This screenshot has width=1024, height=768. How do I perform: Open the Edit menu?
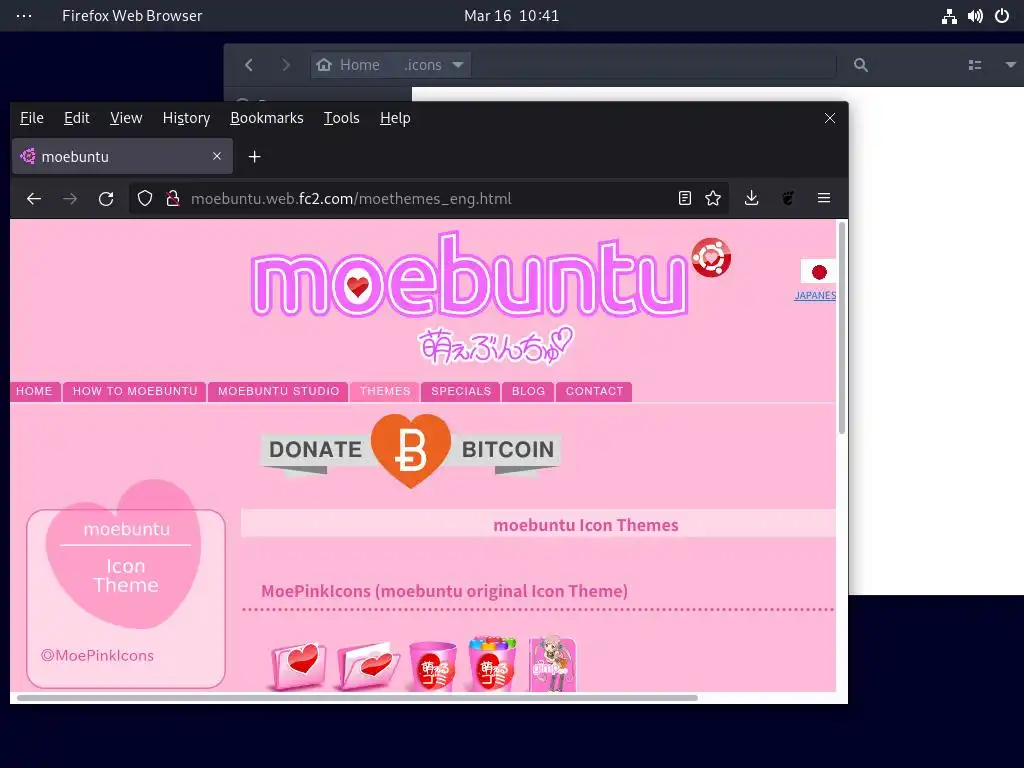76,118
